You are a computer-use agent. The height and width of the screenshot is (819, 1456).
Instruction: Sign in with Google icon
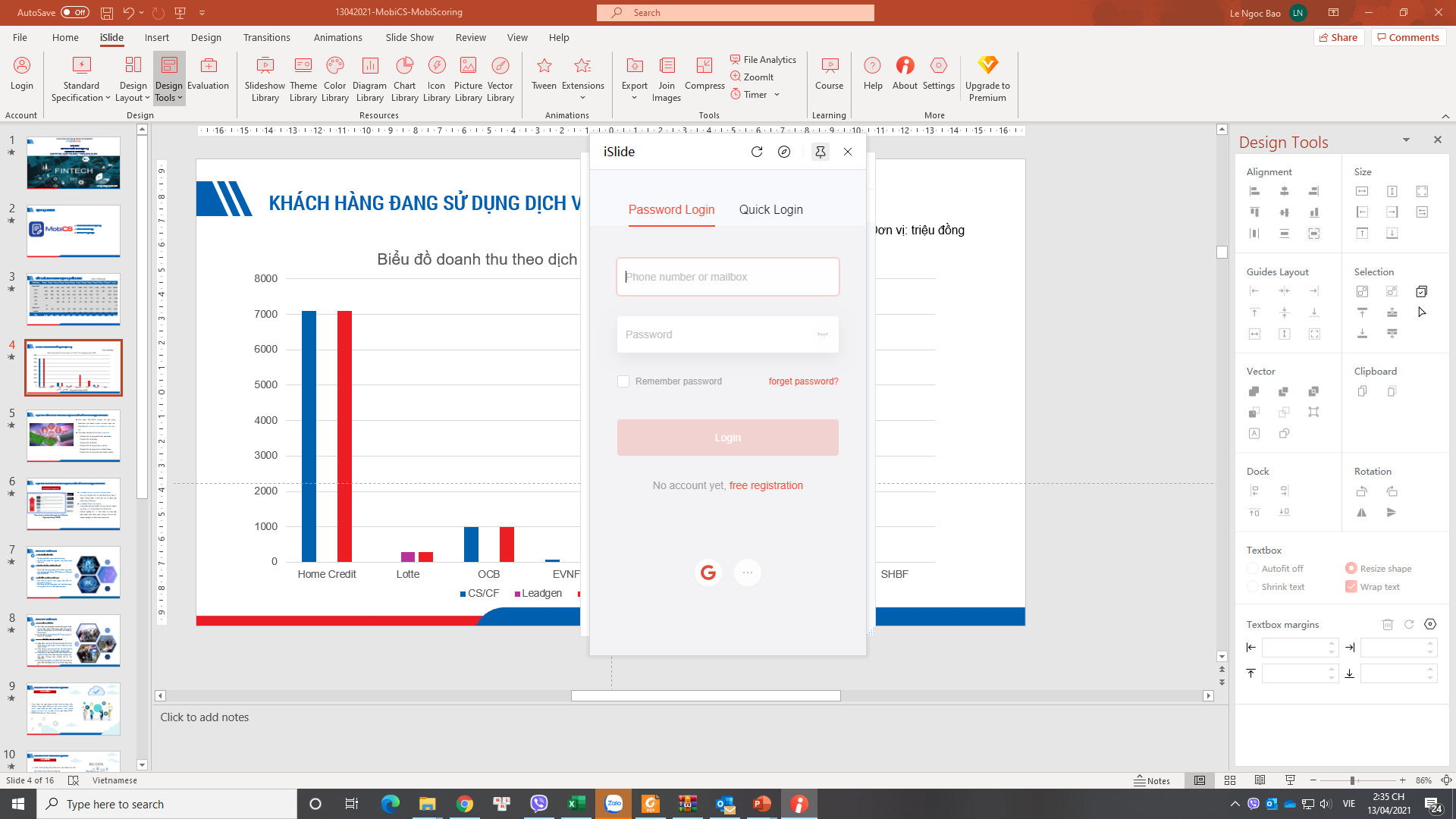coord(708,573)
